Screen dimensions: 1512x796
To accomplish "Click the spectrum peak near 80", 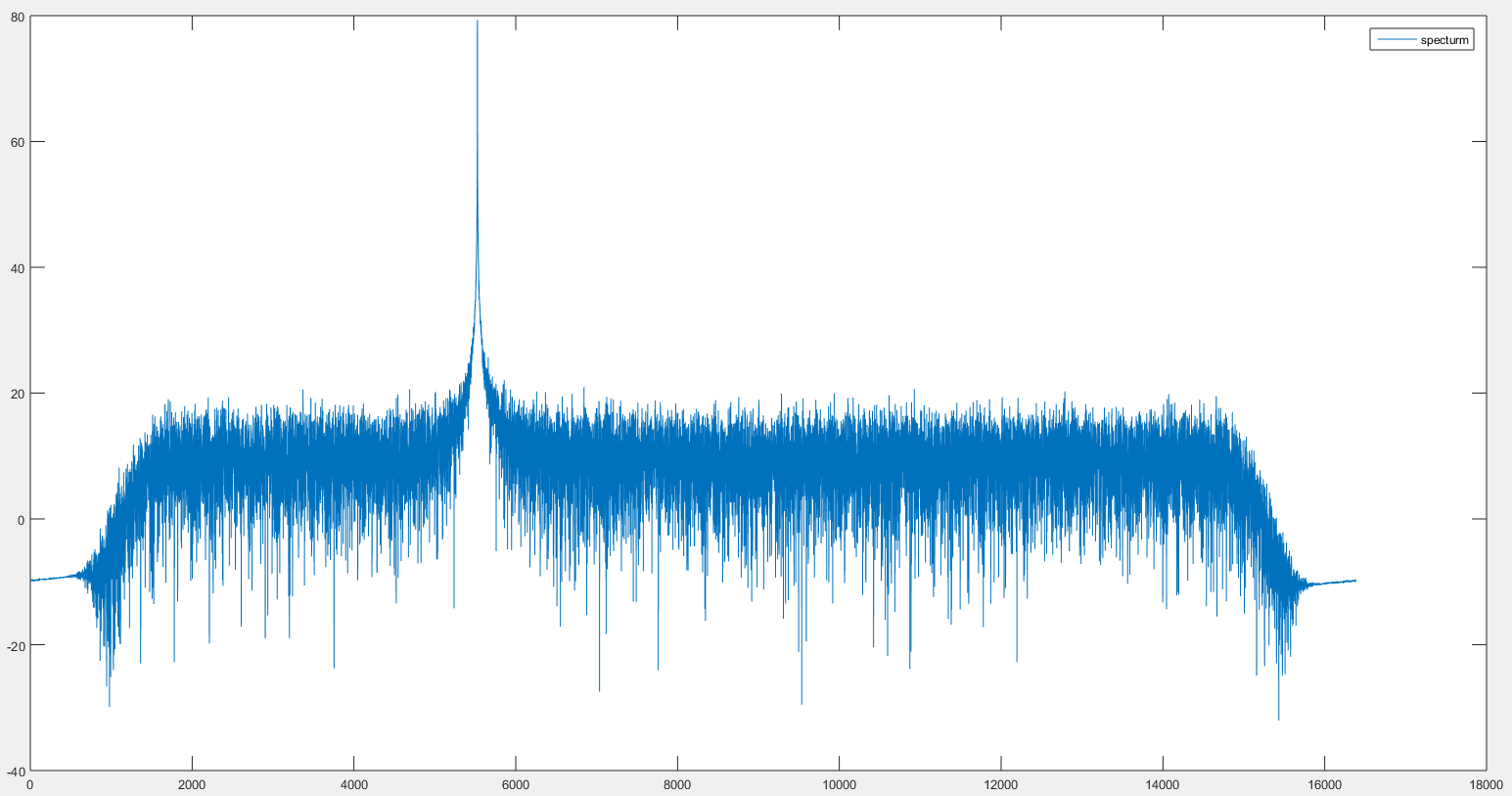I will point(478,22).
